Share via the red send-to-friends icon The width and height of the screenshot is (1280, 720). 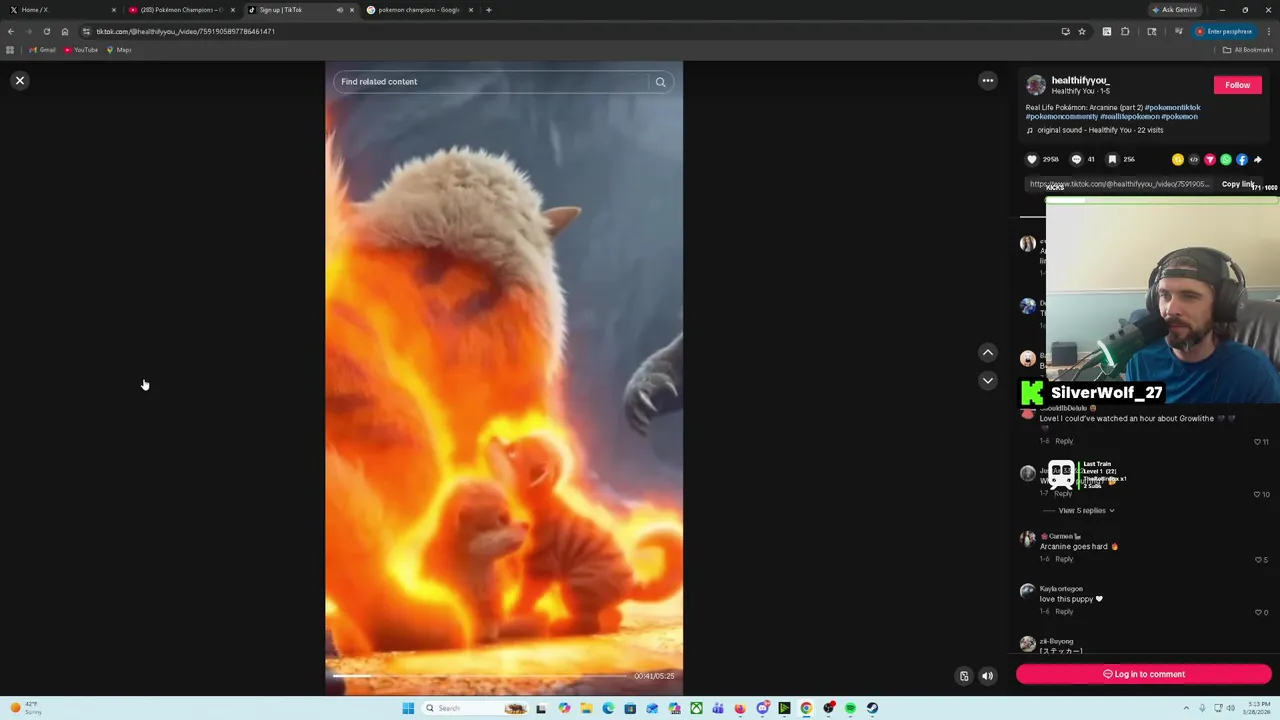point(1210,159)
